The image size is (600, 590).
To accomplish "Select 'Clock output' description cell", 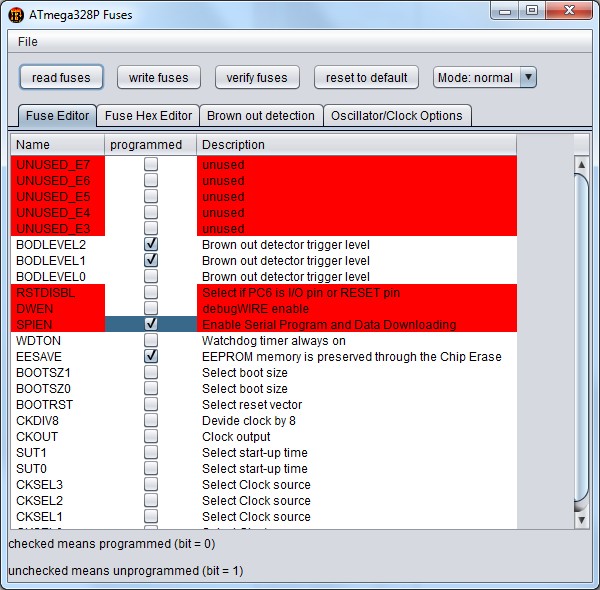I will point(357,437).
